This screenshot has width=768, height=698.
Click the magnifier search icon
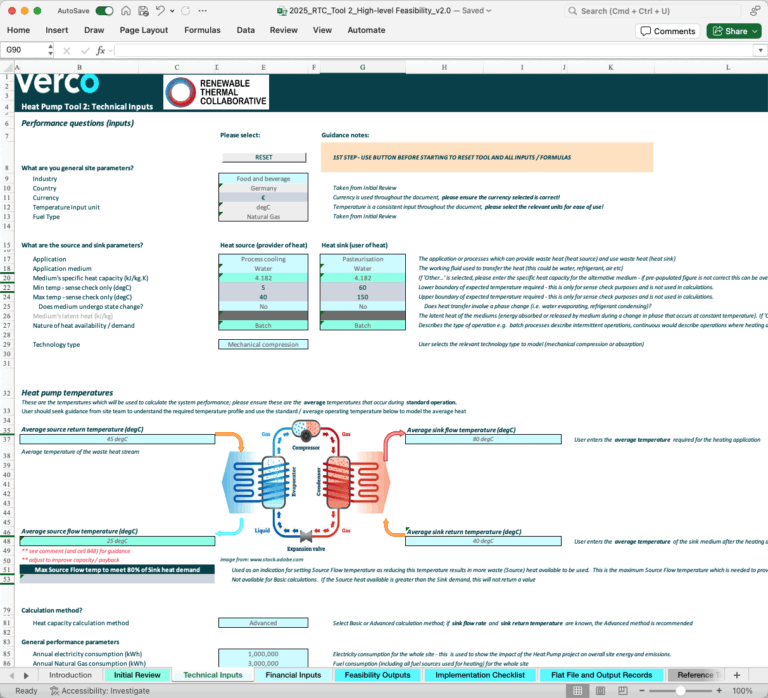572,11
